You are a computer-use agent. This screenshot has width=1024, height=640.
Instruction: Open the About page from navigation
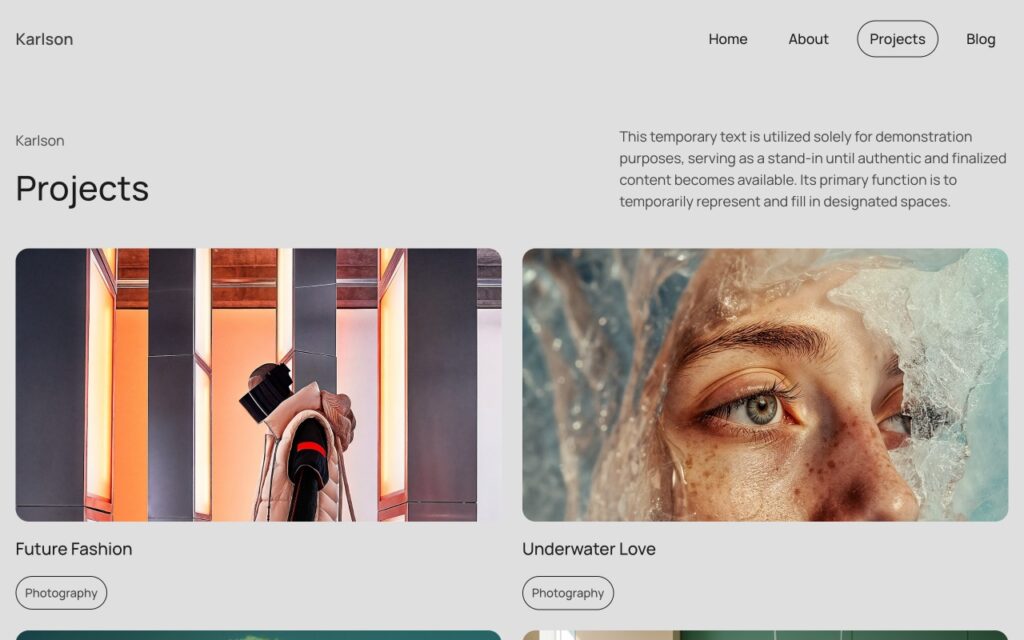click(x=808, y=39)
